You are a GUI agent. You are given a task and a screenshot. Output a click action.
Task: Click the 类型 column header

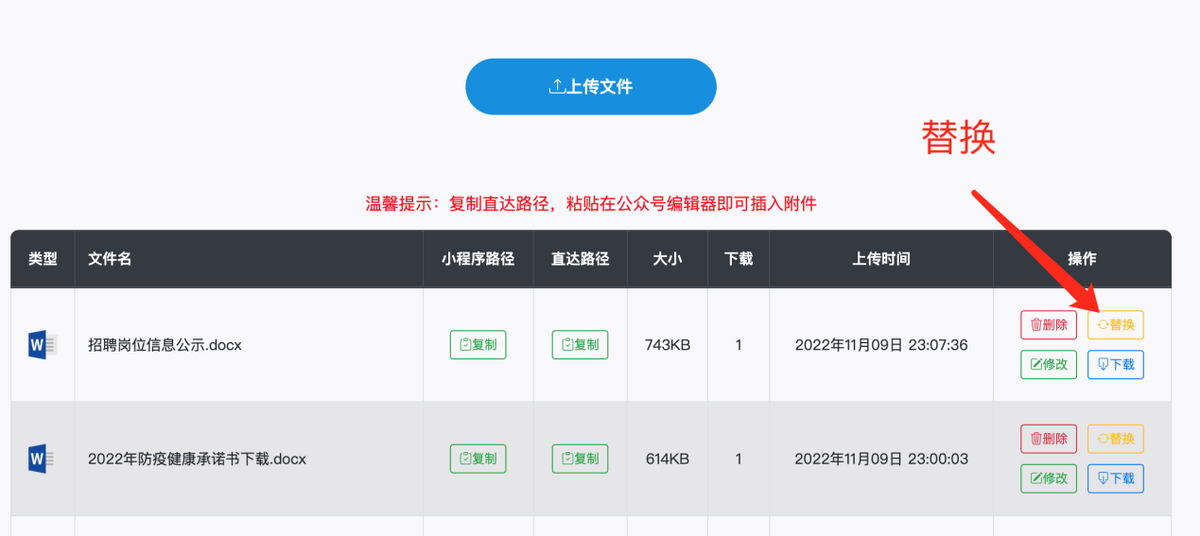pyautogui.click(x=43, y=259)
